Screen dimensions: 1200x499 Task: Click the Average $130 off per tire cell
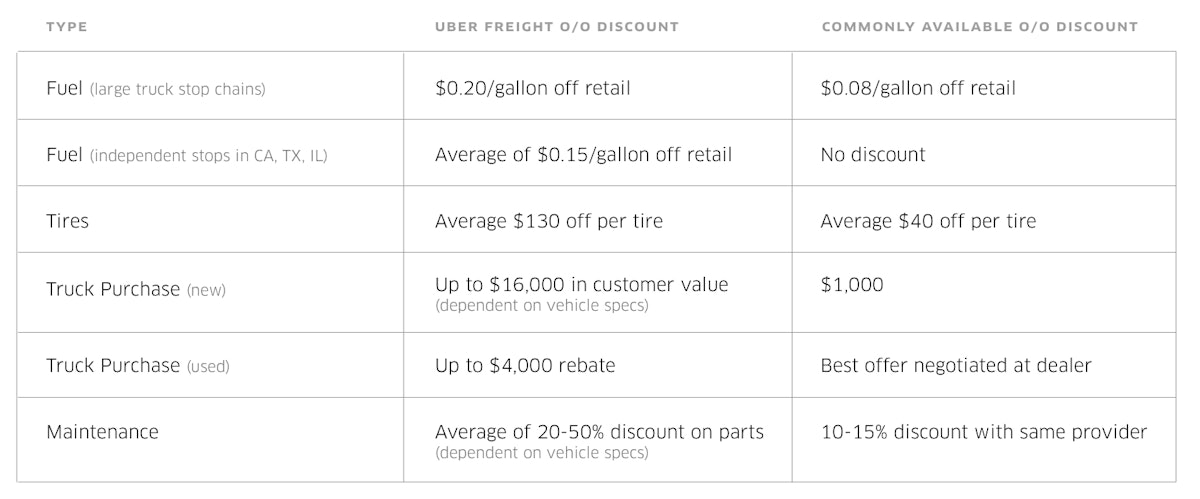[x=548, y=221]
